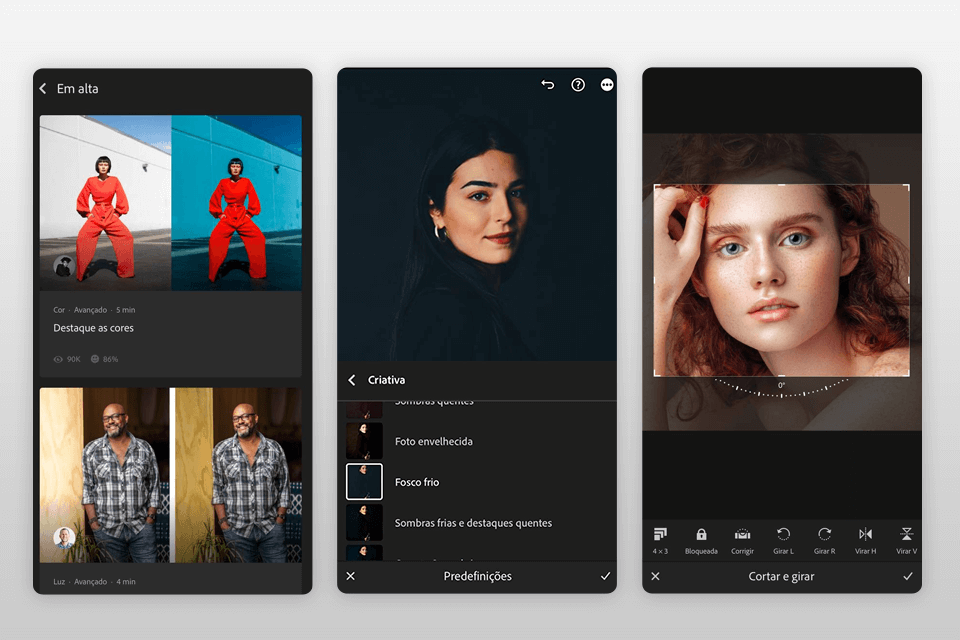960x640 pixels.
Task: Tap the author avatar on the plaid shirt tutorial
Action: pyautogui.click(x=64, y=537)
